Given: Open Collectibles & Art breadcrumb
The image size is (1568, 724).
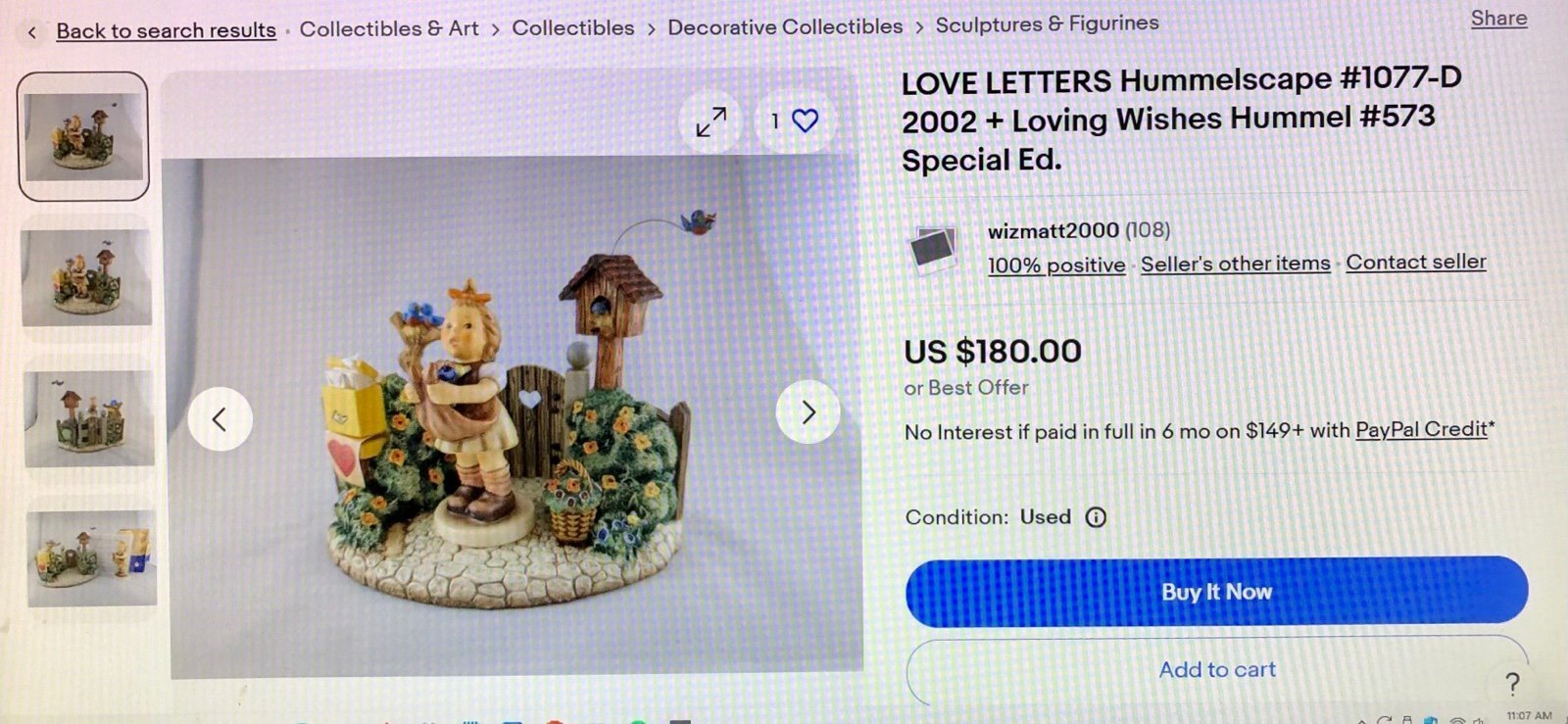Looking at the screenshot, I should point(389,28).
